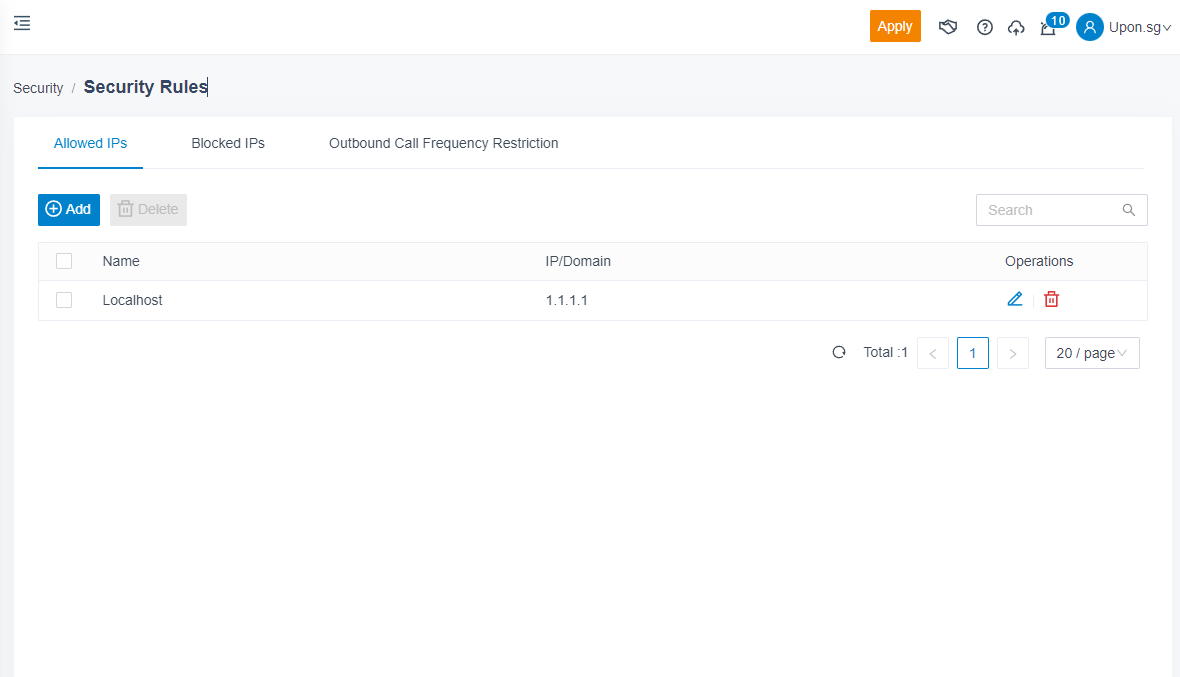Open Outbound Call Frequency Restriction tab

[x=443, y=143]
